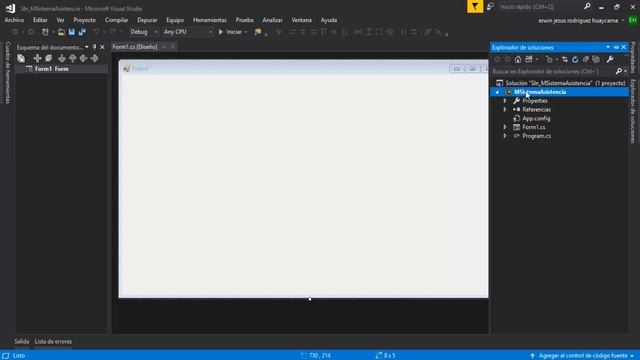Click the Open File folder icon
This screenshot has width=640, height=360.
61,32
